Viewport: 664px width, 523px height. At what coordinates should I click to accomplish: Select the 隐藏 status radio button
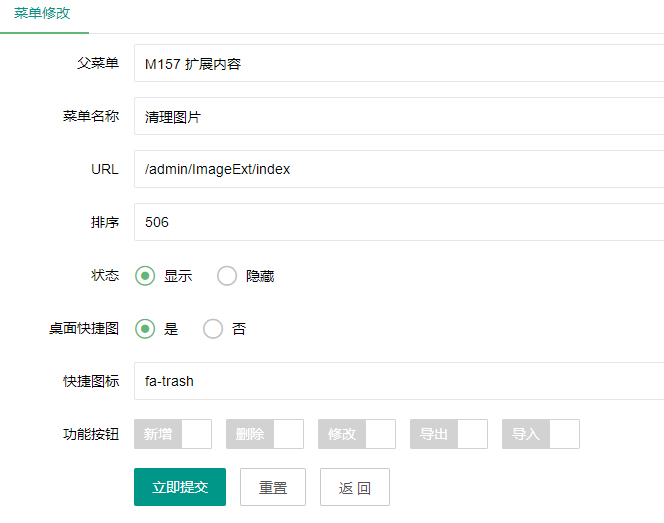(228, 276)
